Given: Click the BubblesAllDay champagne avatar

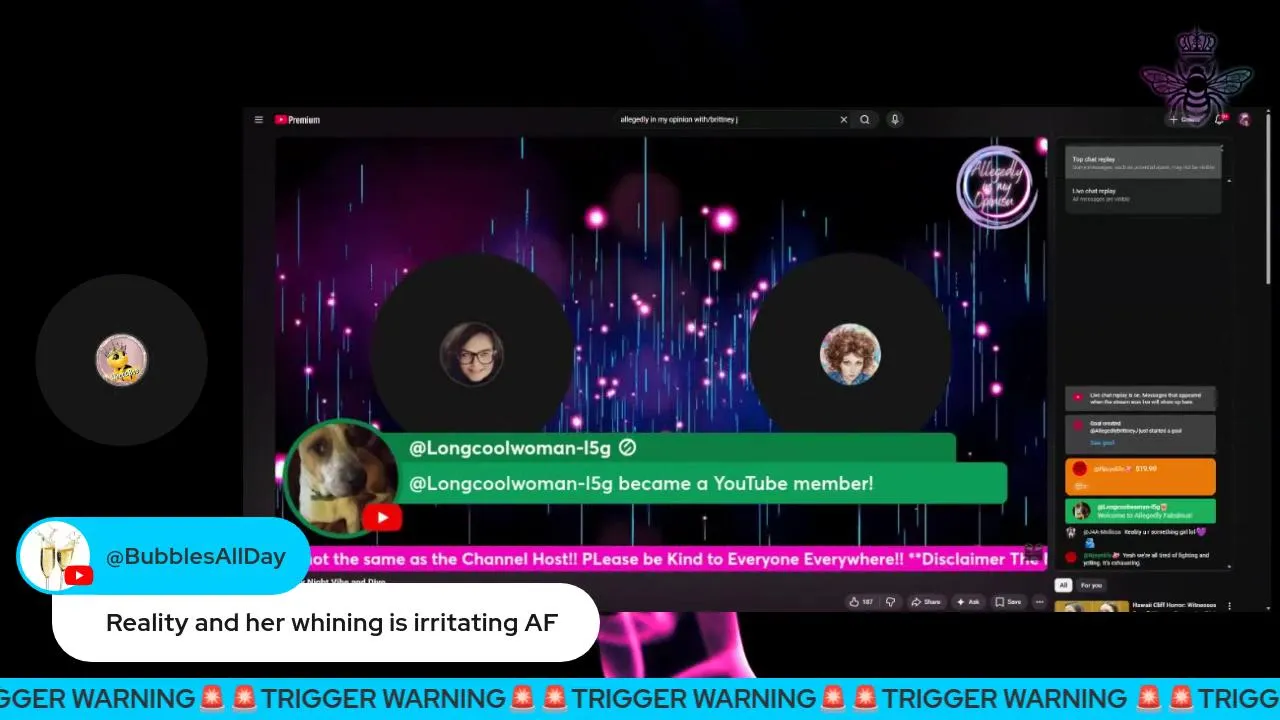Looking at the screenshot, I should pyautogui.click(x=53, y=556).
